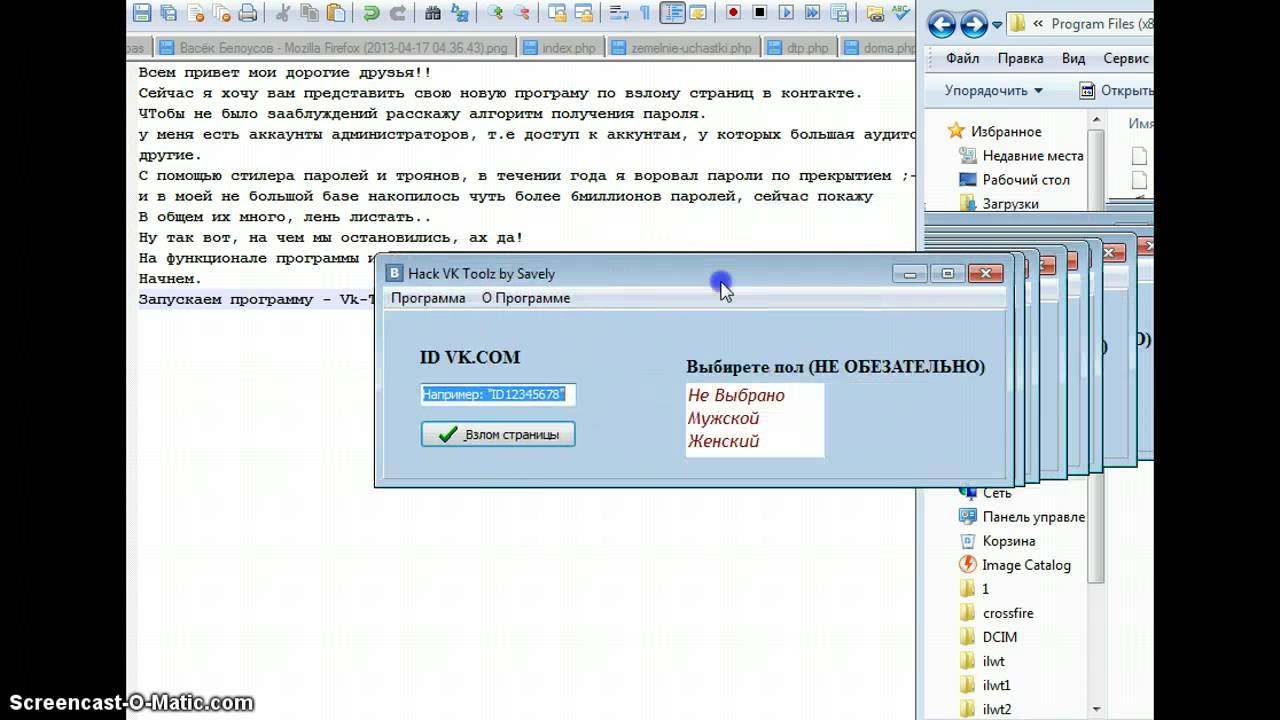Screen dimensions: 1280x720
Task: Toggle the word wrap toolbar icon
Action: [x=619, y=13]
